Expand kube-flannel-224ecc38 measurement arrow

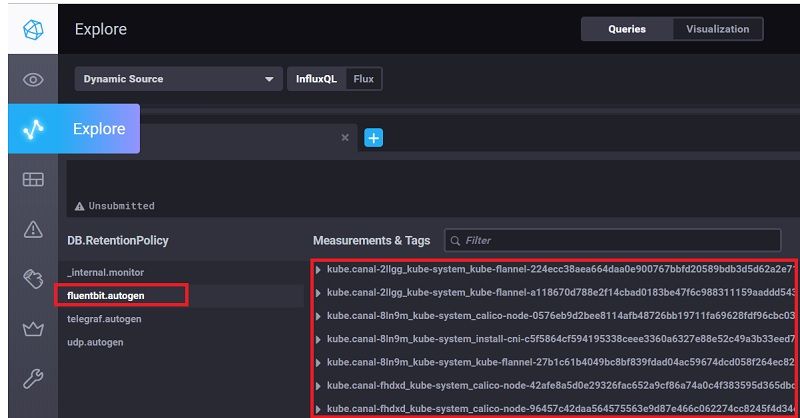318,269
